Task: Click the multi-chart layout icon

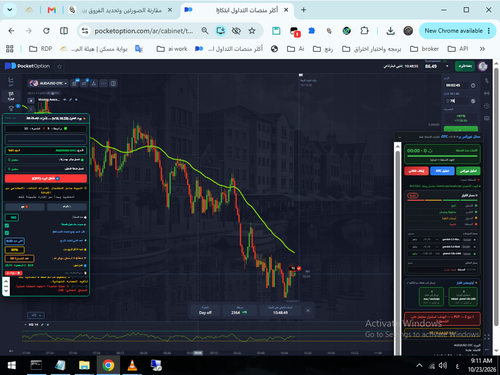Action: (x=113, y=83)
